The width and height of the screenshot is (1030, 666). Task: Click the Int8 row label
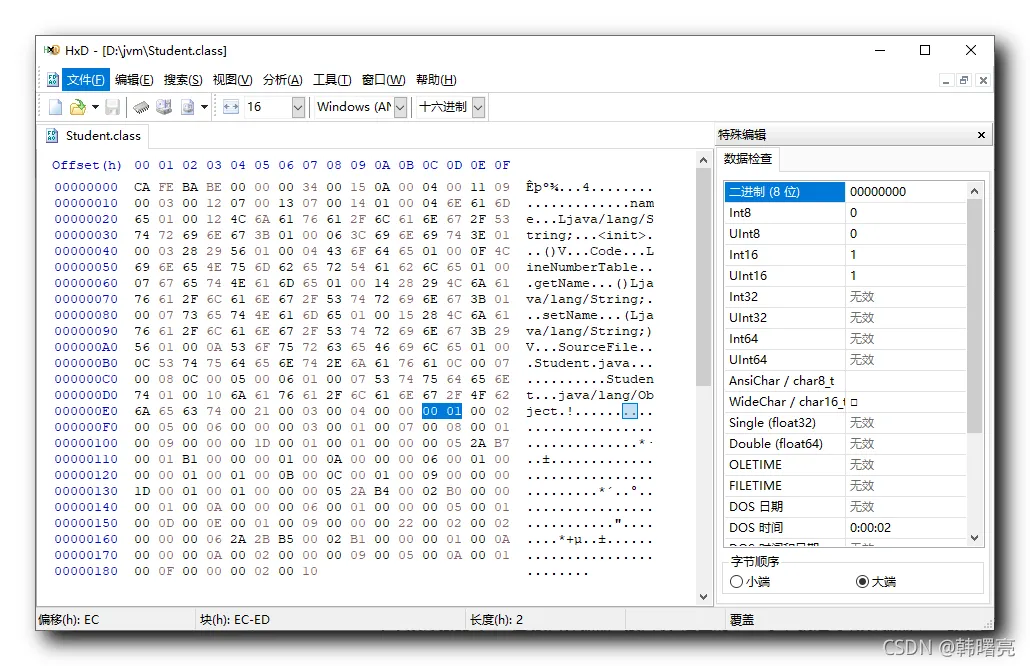(740, 213)
